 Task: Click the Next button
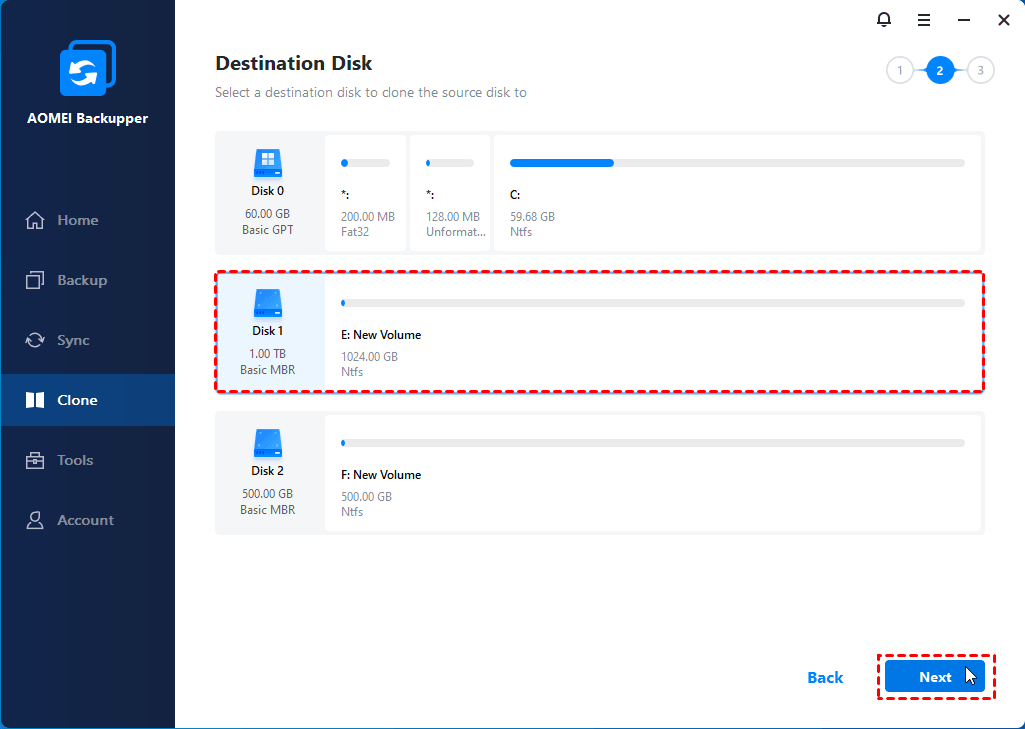point(935,677)
